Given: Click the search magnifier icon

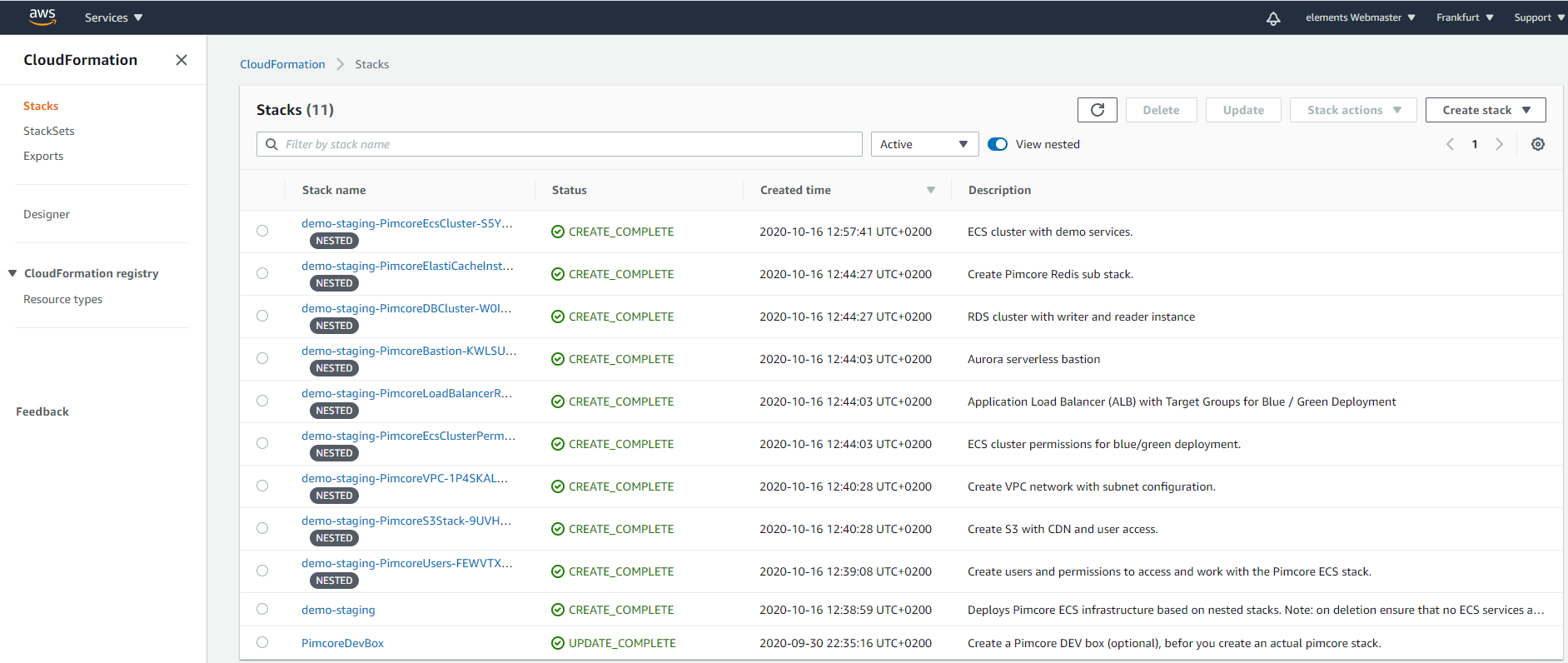Looking at the screenshot, I should click(x=271, y=144).
